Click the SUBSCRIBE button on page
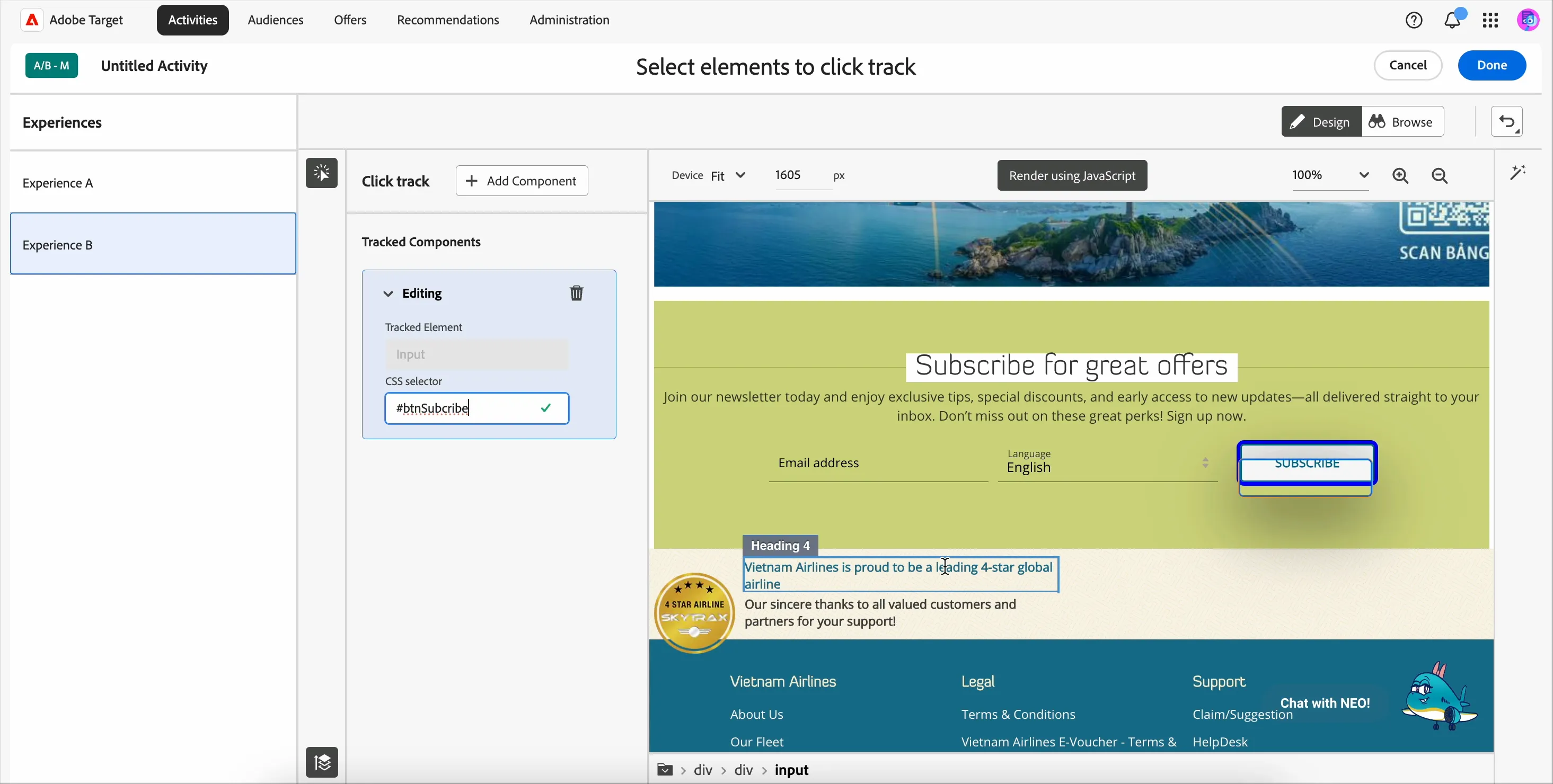The width and height of the screenshot is (1553, 784). point(1307,464)
